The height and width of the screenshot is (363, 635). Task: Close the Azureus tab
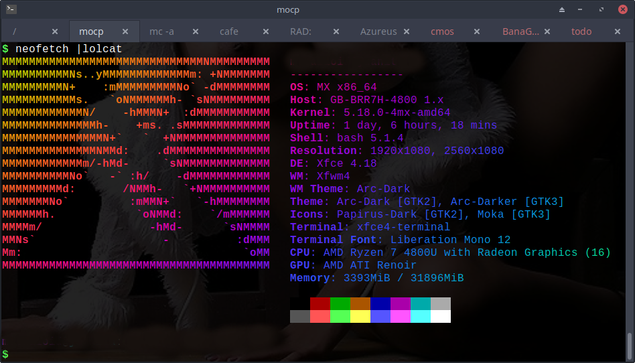tap(407, 32)
